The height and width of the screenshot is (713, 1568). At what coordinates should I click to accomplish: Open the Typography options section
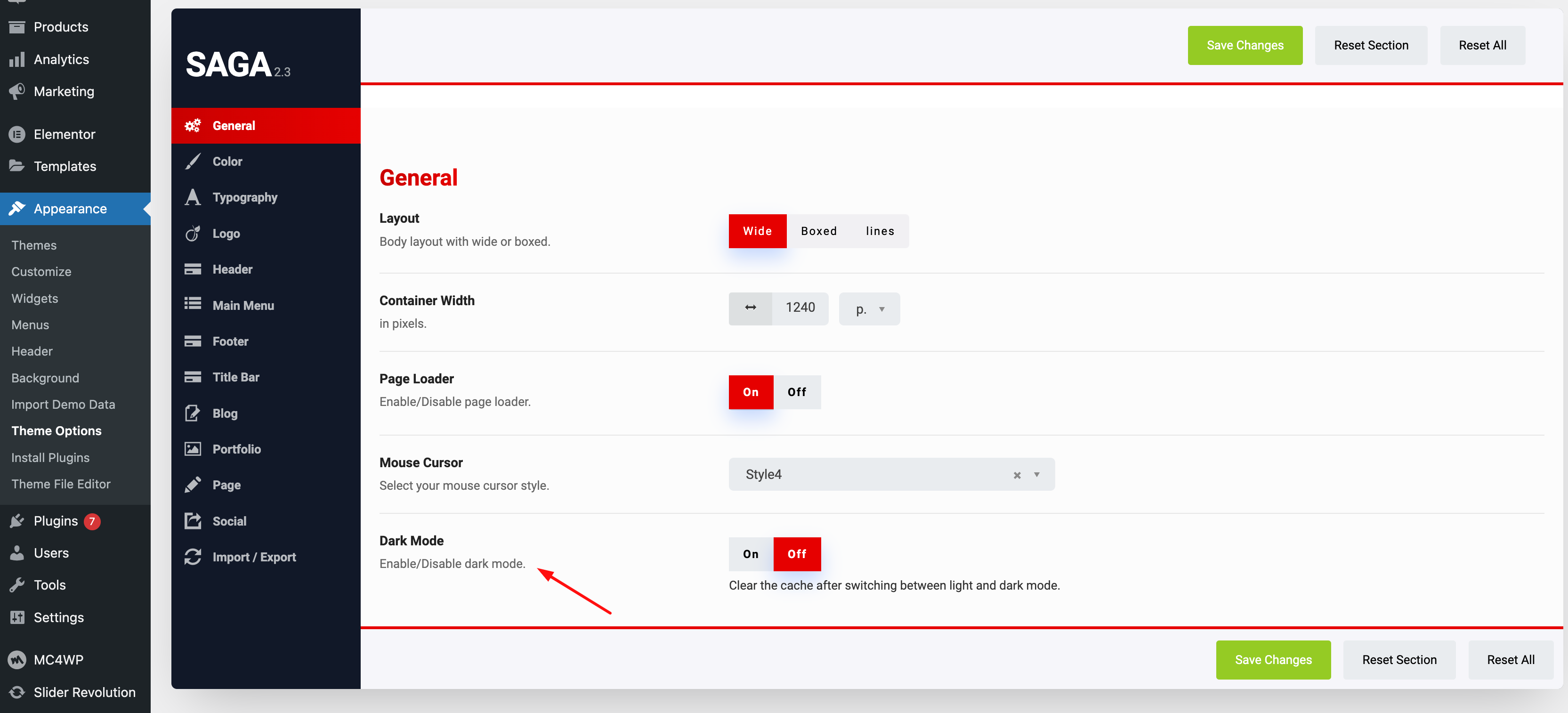266,197
